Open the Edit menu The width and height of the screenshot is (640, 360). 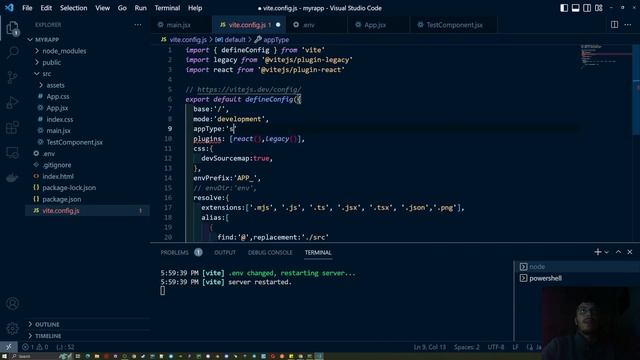[46, 8]
